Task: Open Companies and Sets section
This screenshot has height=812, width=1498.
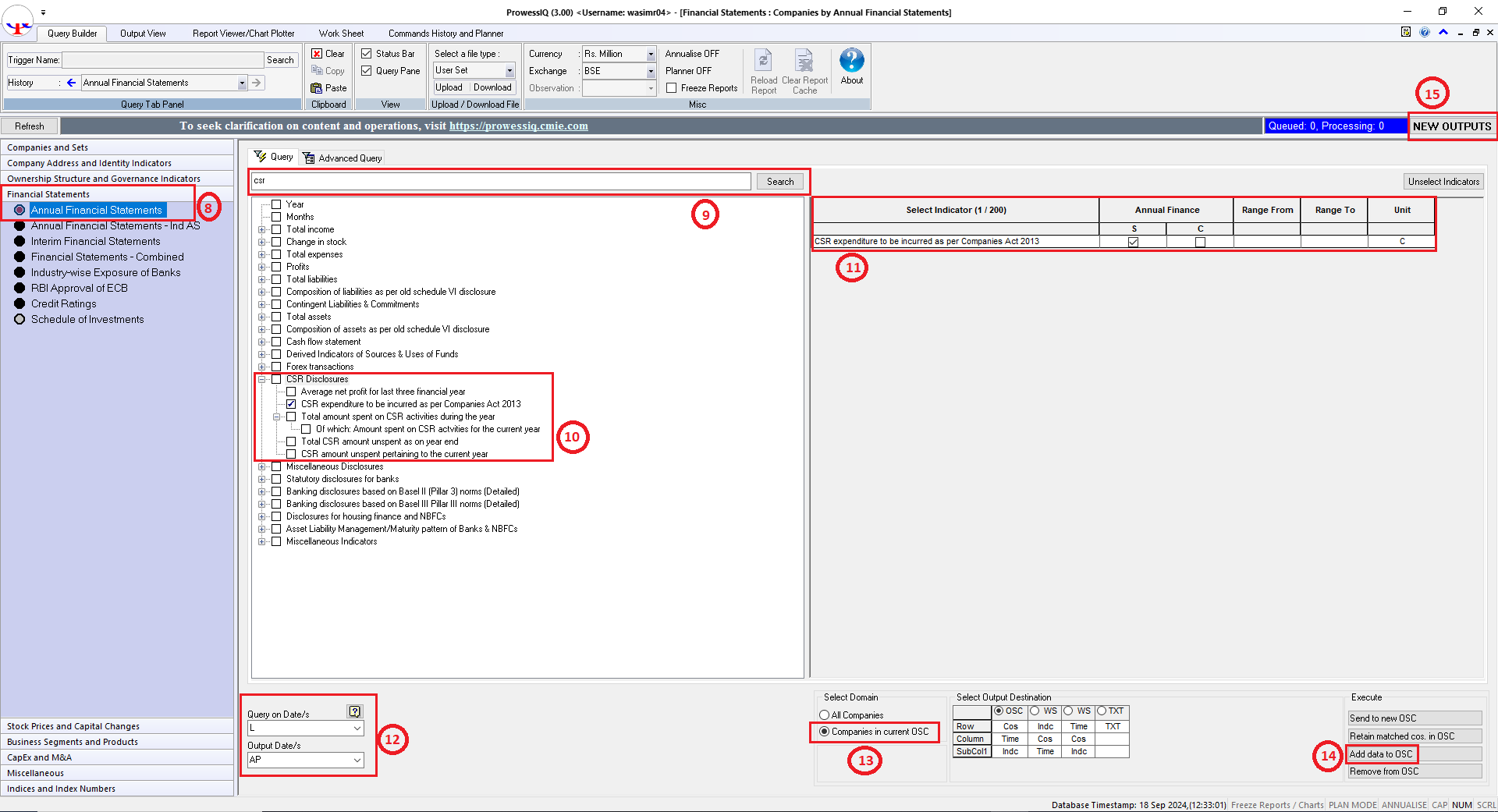Action: tap(117, 147)
